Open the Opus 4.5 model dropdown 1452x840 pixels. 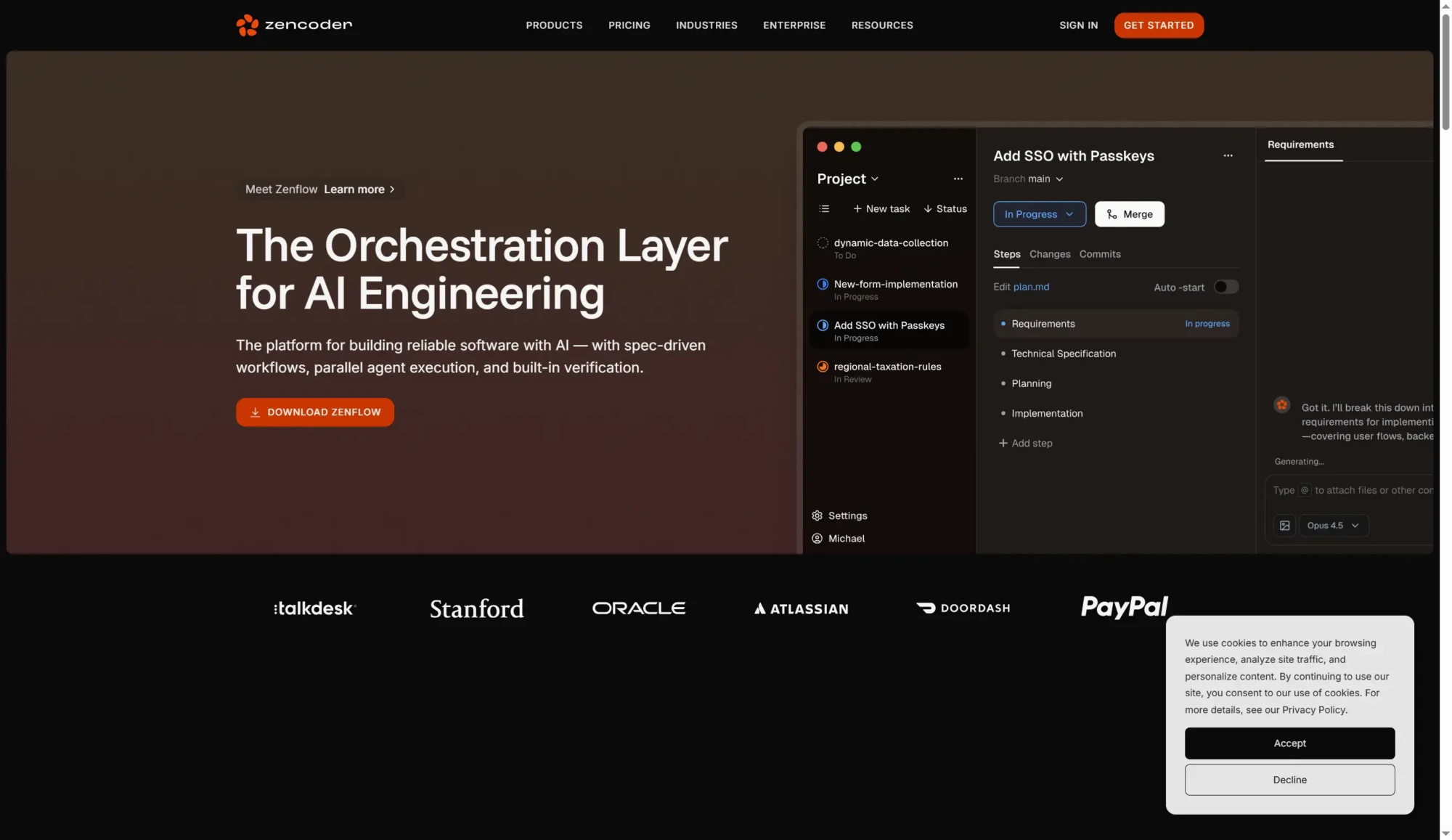point(1333,526)
